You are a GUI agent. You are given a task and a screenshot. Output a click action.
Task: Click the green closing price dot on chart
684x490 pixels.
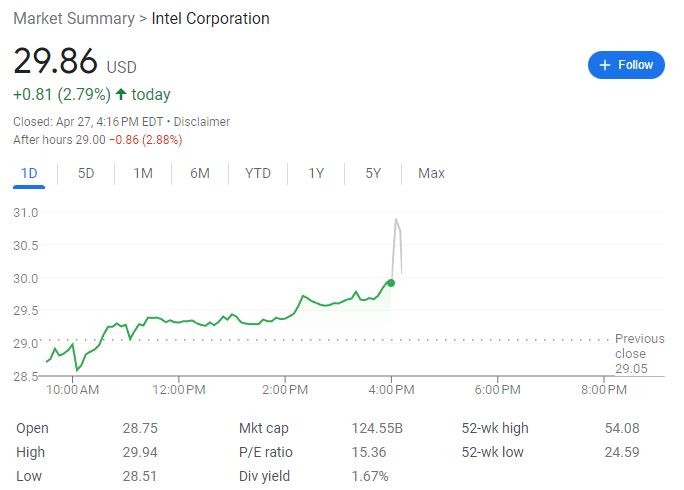[x=390, y=283]
